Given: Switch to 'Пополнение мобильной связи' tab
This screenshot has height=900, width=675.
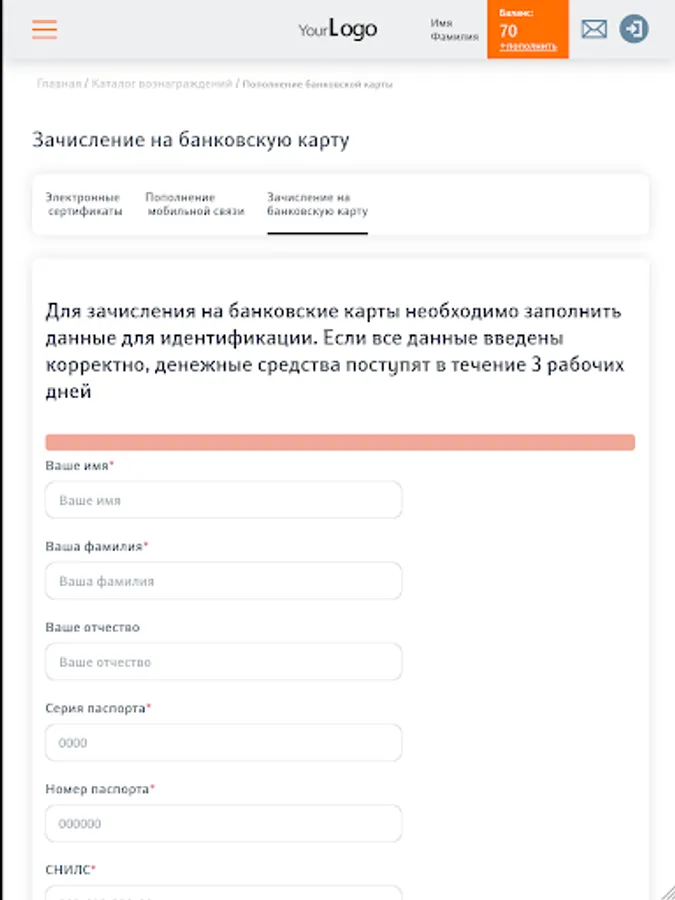Looking at the screenshot, I should click(195, 204).
